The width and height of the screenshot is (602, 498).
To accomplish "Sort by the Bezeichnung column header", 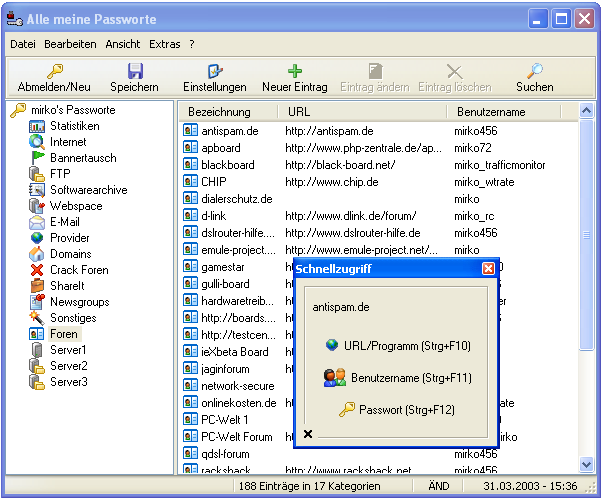I will (228, 112).
